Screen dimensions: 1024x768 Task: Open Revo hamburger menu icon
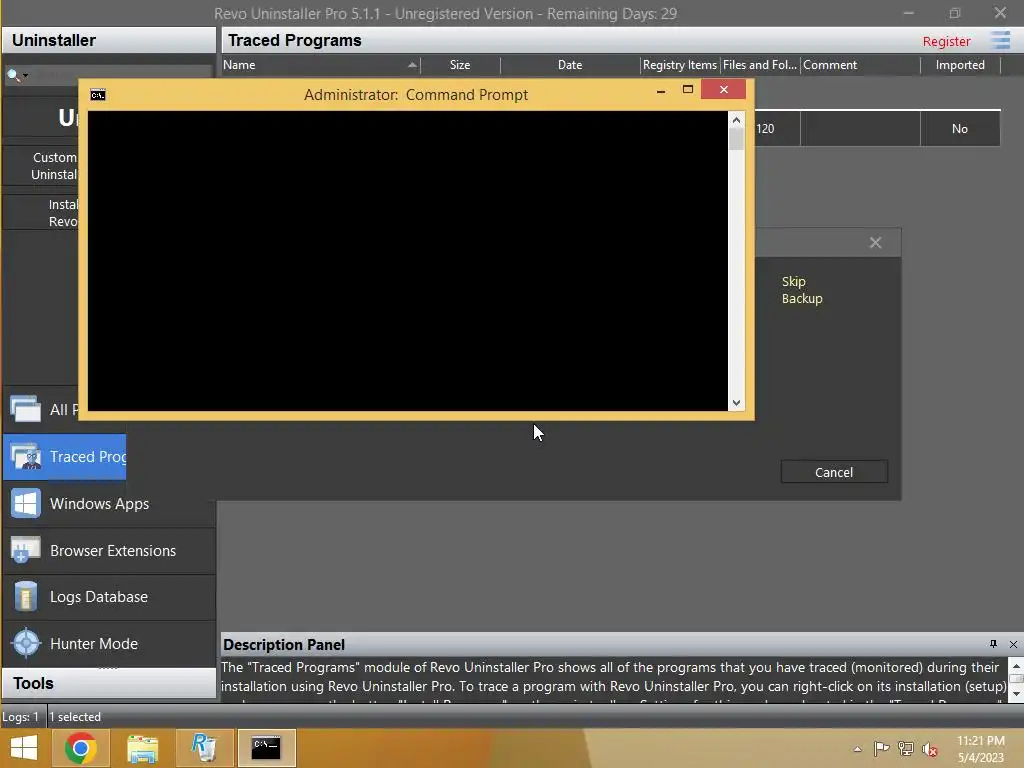click(1000, 40)
